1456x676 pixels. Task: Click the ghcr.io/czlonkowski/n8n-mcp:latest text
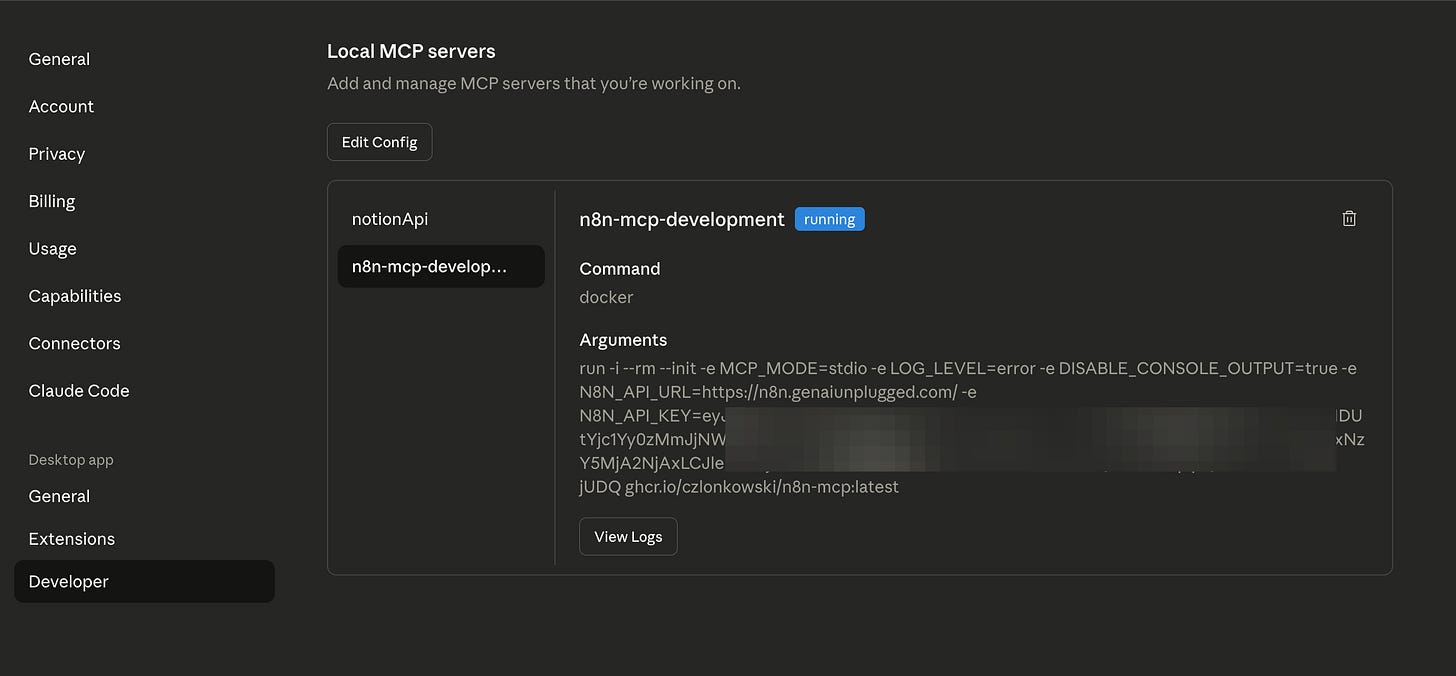(762, 487)
